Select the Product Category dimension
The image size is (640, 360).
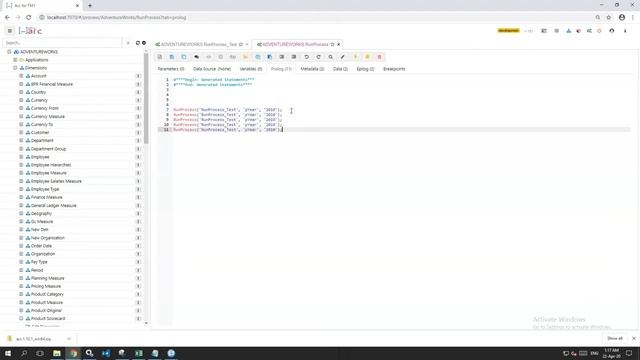point(47,294)
